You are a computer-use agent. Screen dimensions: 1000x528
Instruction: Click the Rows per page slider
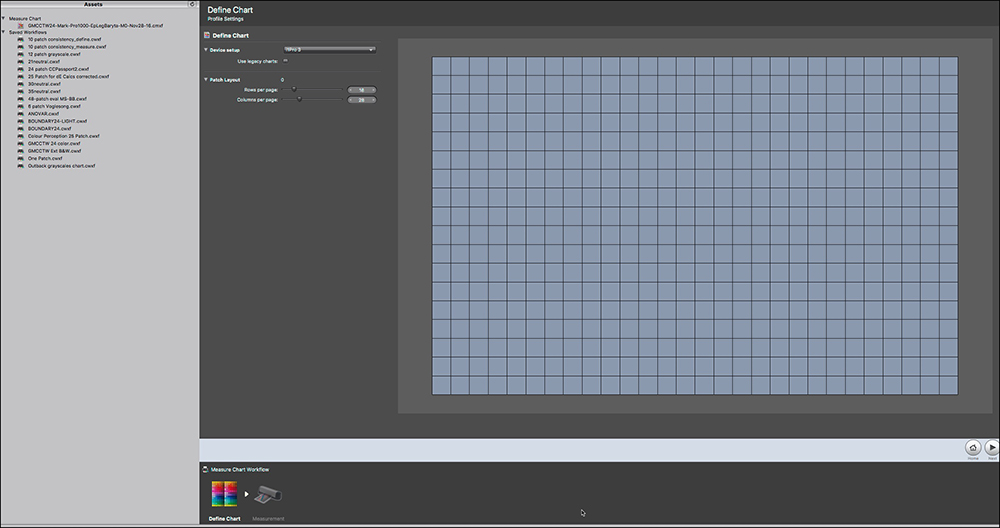coord(293,90)
